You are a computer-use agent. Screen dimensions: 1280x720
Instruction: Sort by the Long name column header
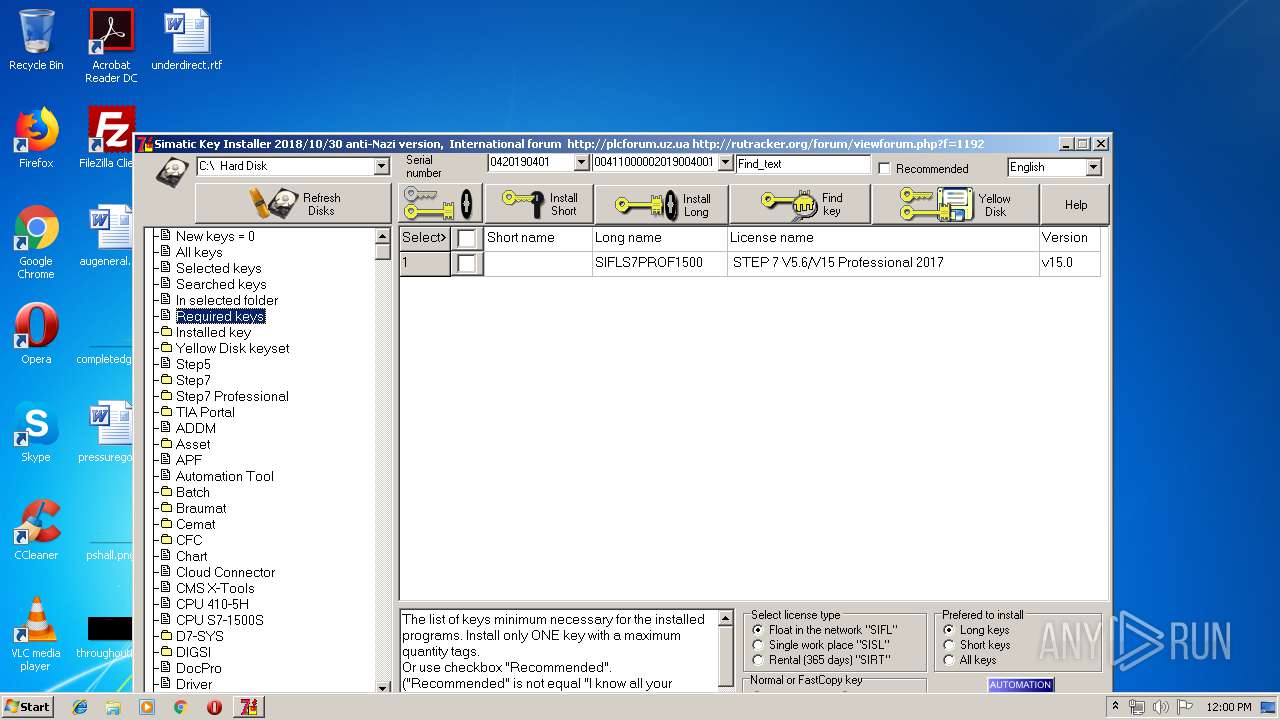[660, 238]
